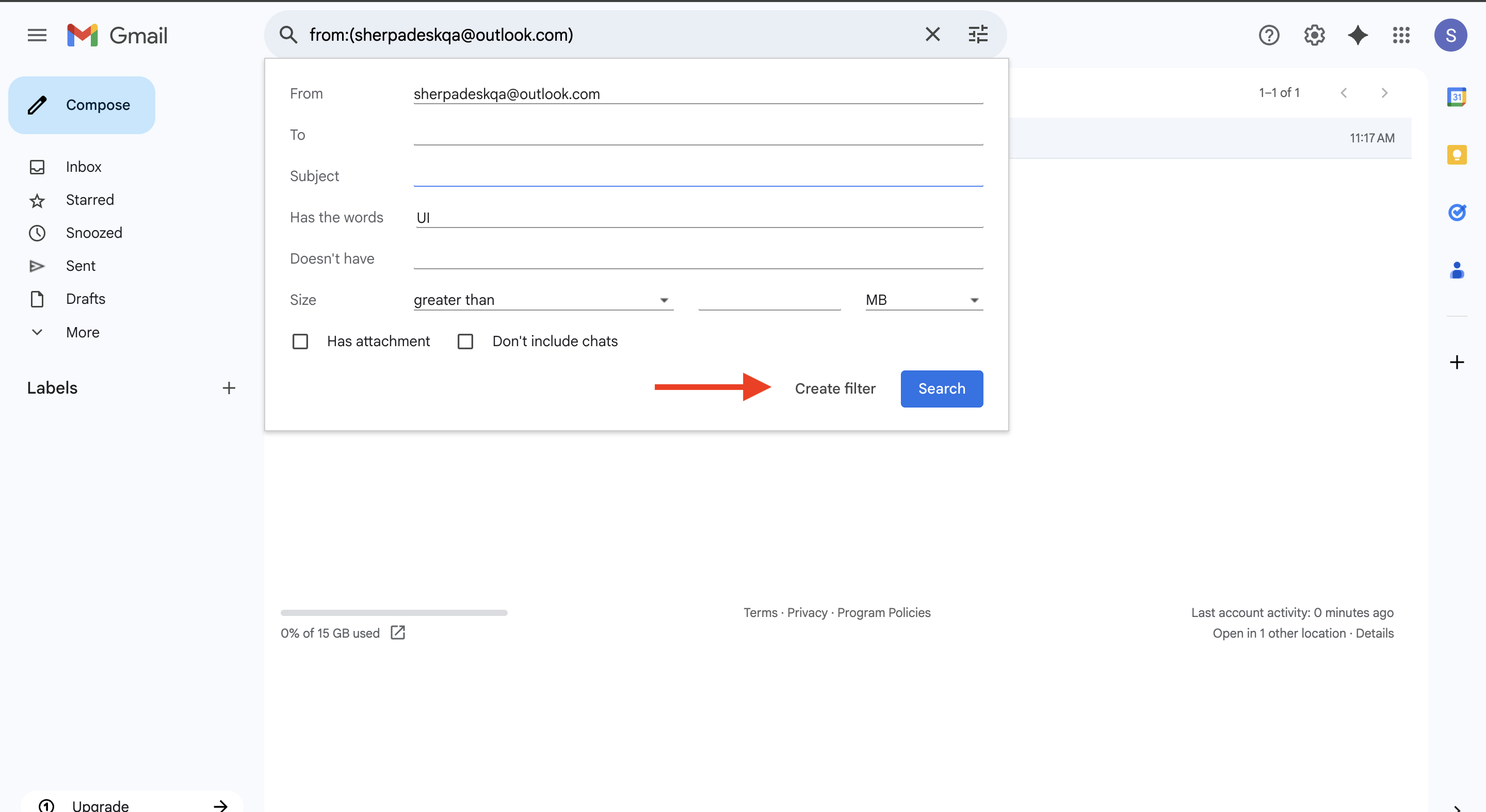Viewport: 1486px width, 812px height.
Task: Open the MB size unit dropdown
Action: (x=923, y=300)
